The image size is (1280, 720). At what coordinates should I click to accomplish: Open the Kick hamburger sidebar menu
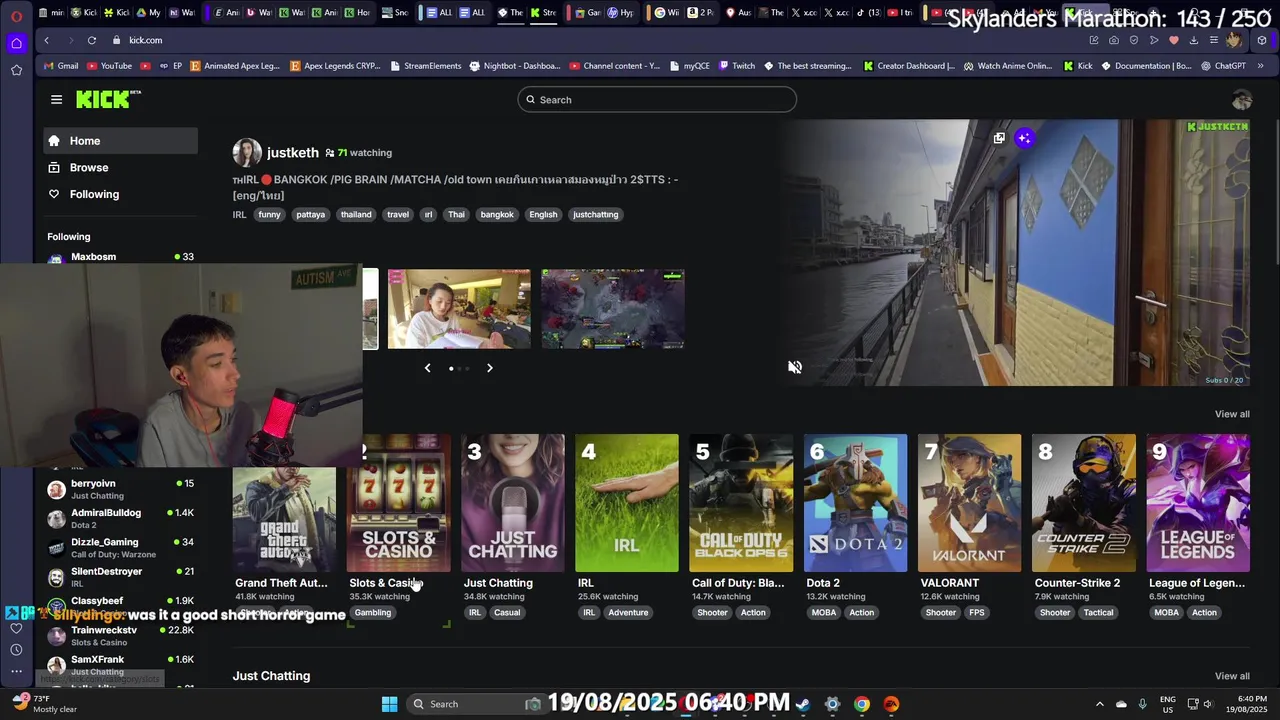tap(56, 99)
